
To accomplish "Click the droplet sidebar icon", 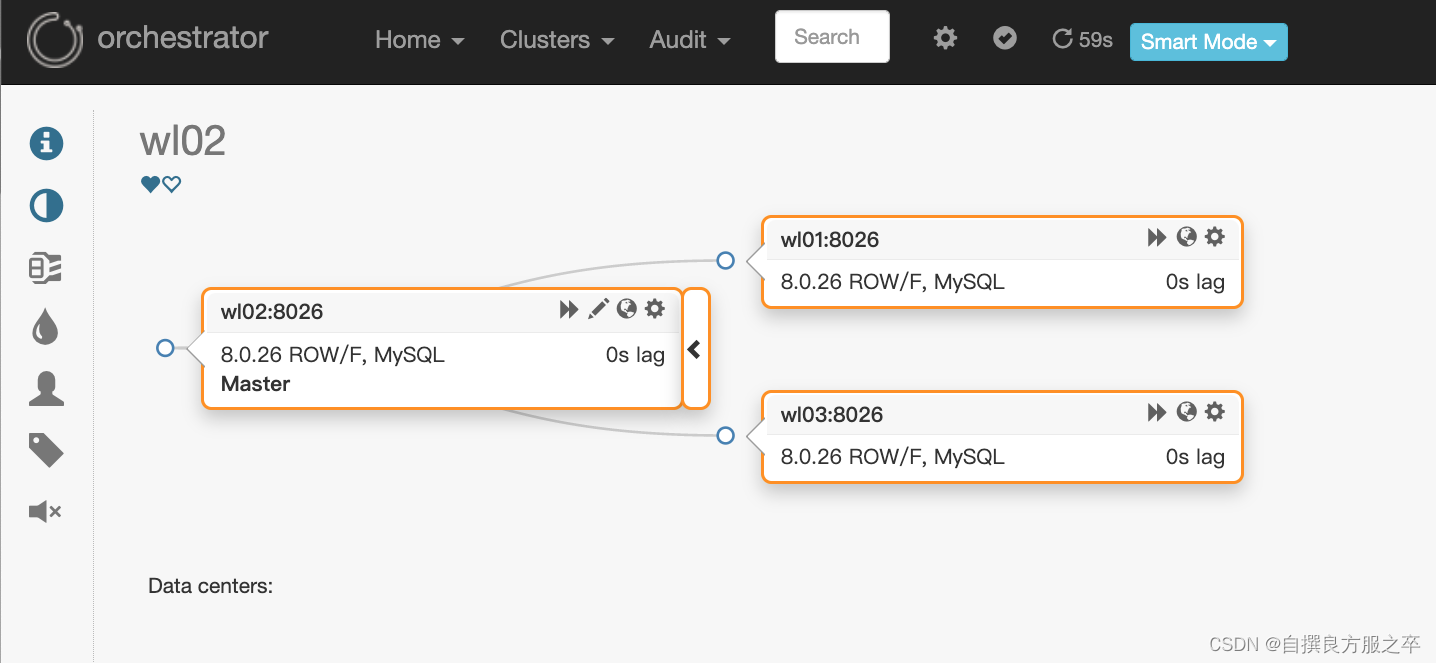I will [x=46, y=327].
